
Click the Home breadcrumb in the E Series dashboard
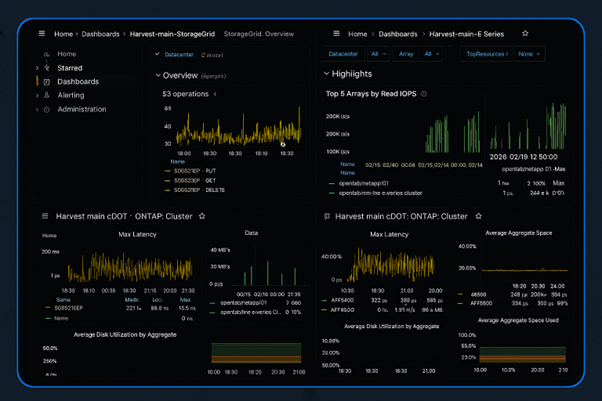pyautogui.click(x=357, y=34)
